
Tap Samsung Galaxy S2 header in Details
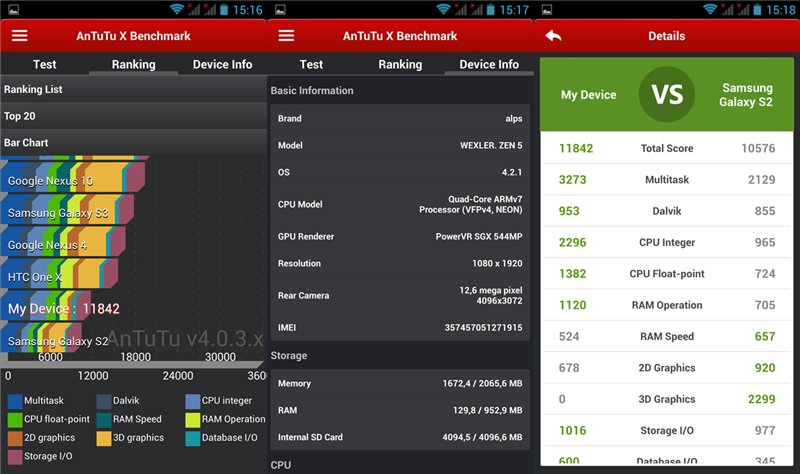[746, 95]
